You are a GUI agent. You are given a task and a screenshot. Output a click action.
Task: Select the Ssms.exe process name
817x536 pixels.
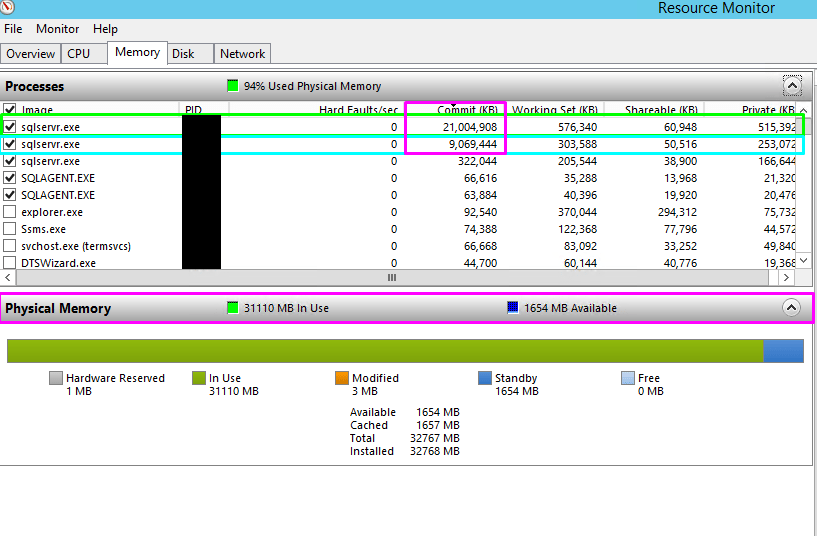pos(43,229)
